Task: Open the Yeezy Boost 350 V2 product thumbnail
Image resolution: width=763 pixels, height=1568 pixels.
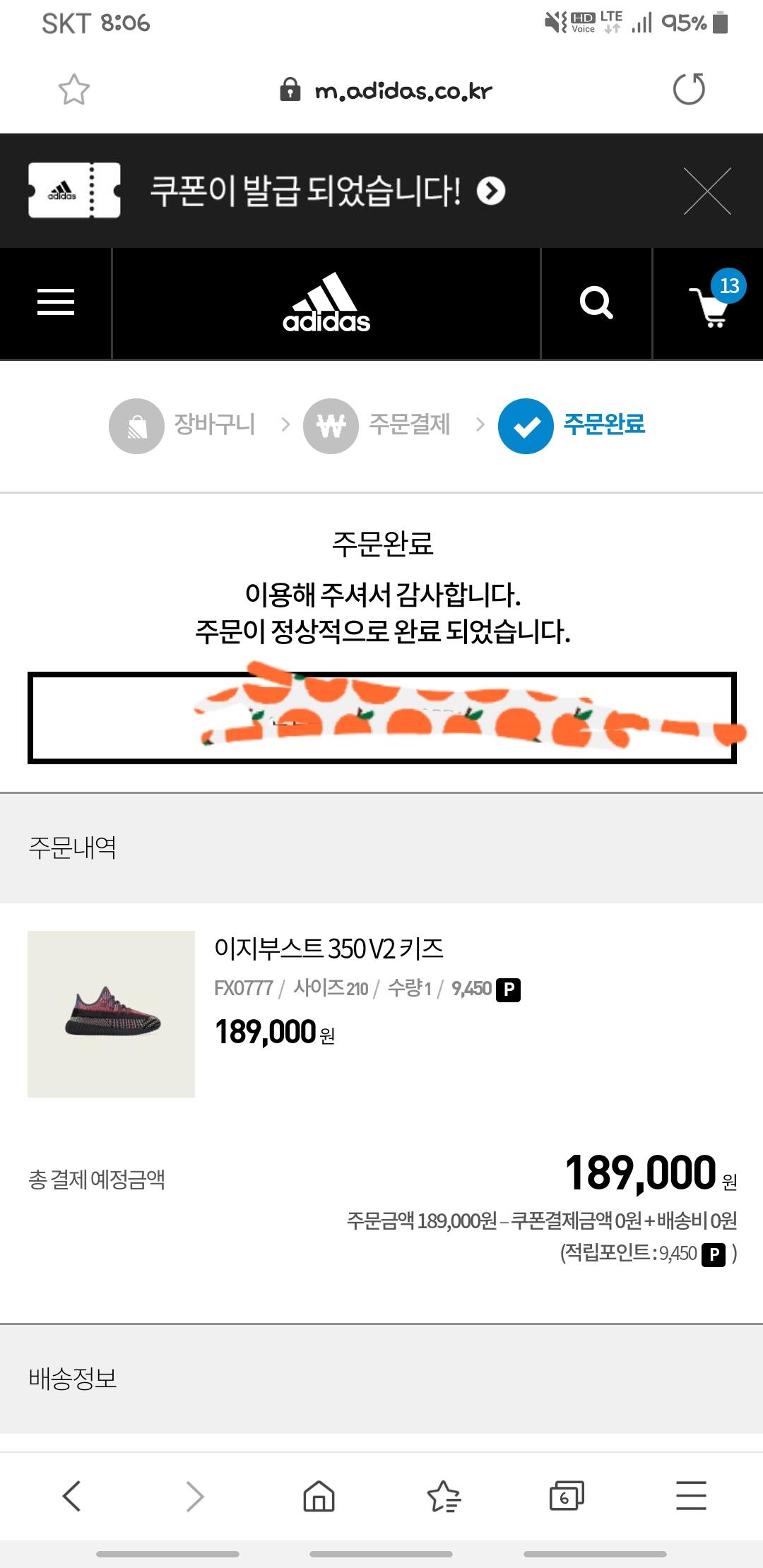Action: [111, 1014]
